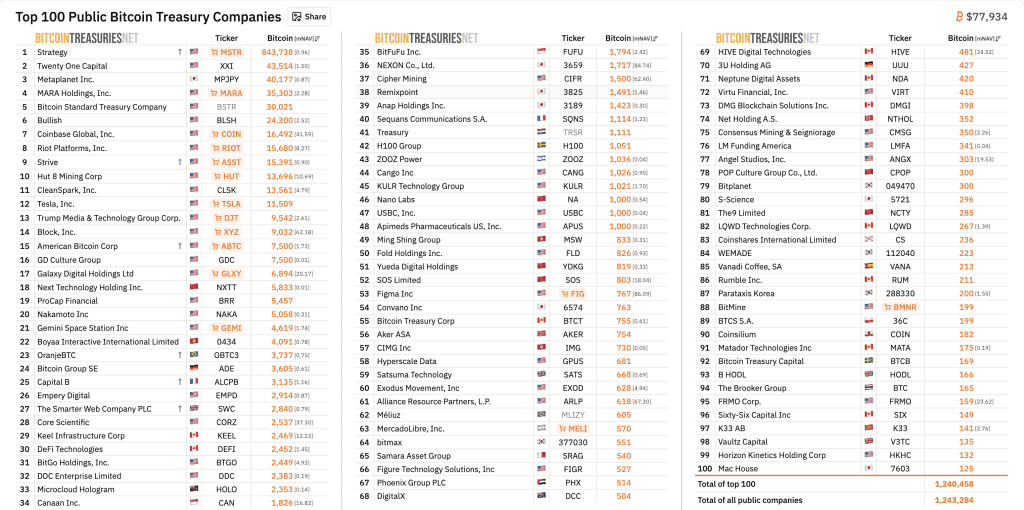Screen dimensions: 1024x510
Task: Click the HUT ticker cart badge
Action: coord(227,176)
